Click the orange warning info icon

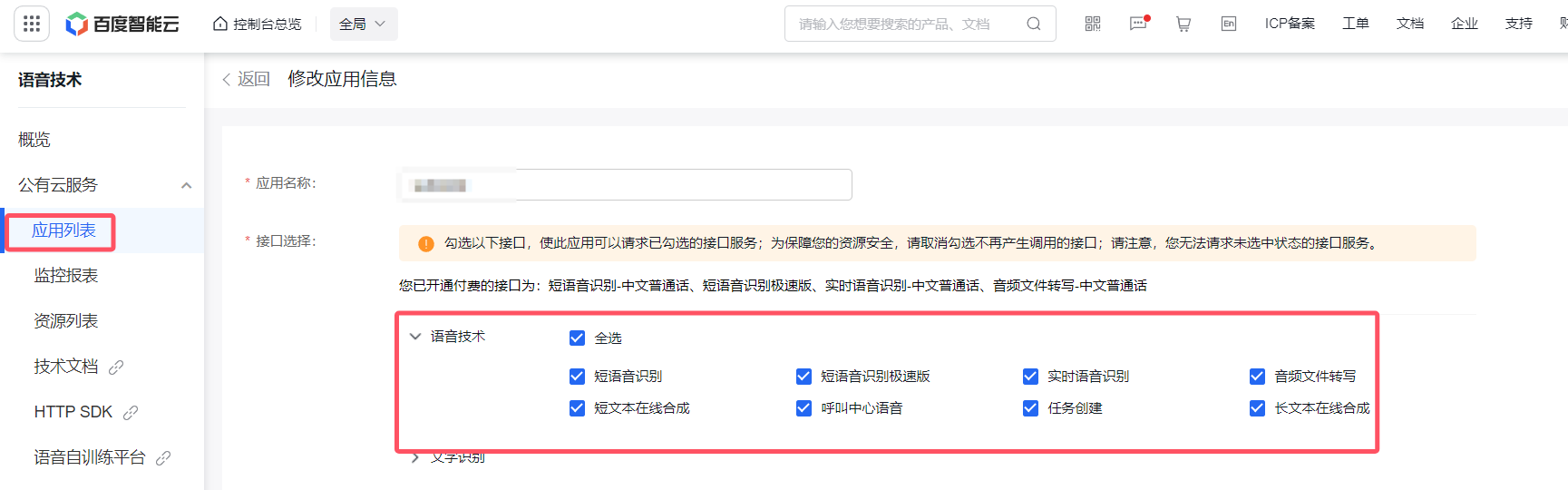(x=425, y=243)
